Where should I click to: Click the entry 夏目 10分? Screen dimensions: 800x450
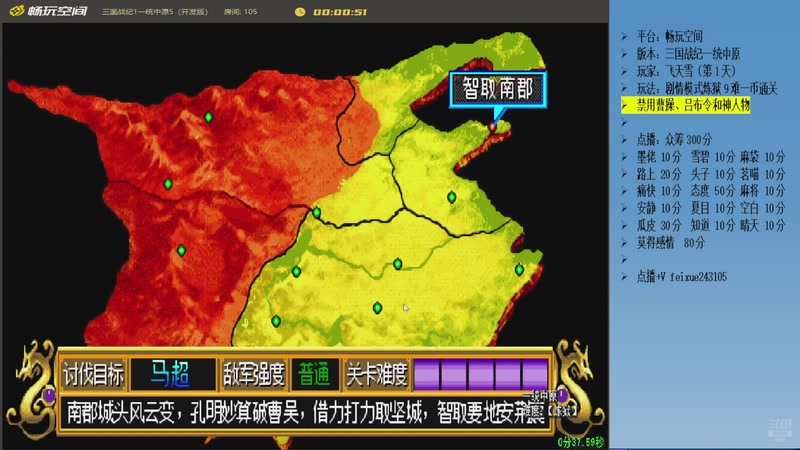(x=713, y=208)
